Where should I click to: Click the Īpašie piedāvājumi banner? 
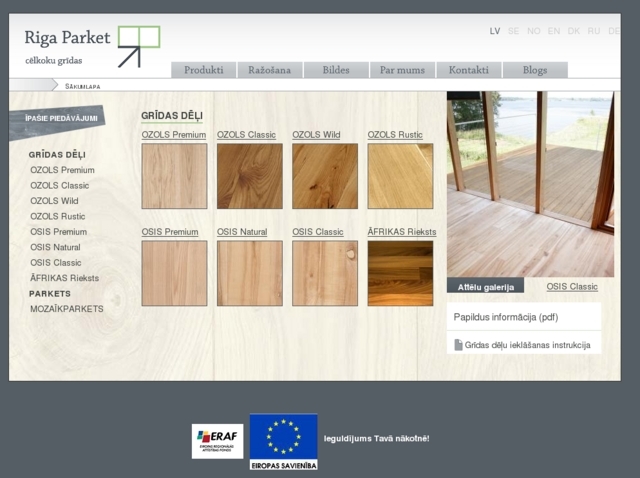click(x=61, y=119)
